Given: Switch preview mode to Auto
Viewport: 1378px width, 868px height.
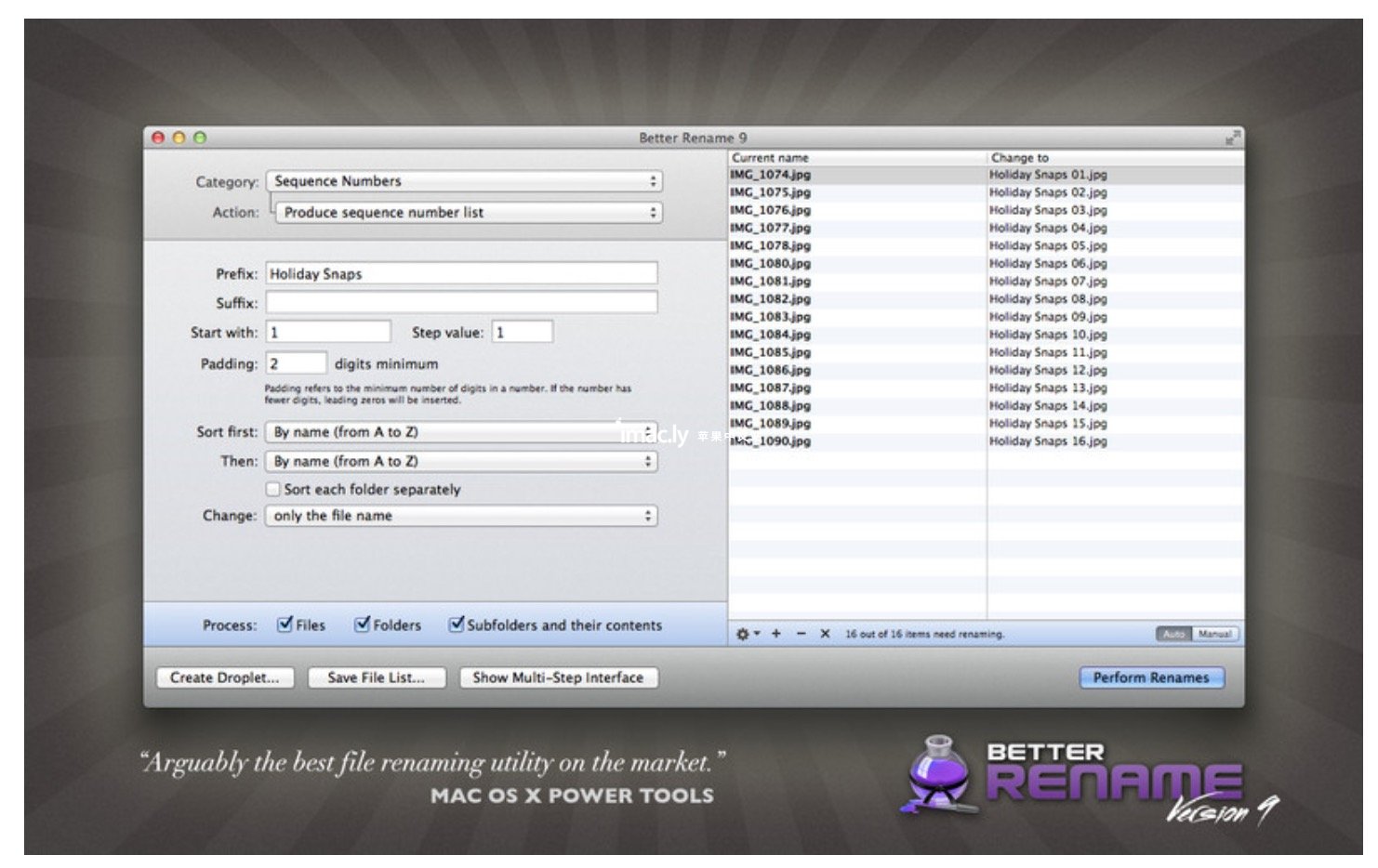Looking at the screenshot, I should tap(1173, 634).
